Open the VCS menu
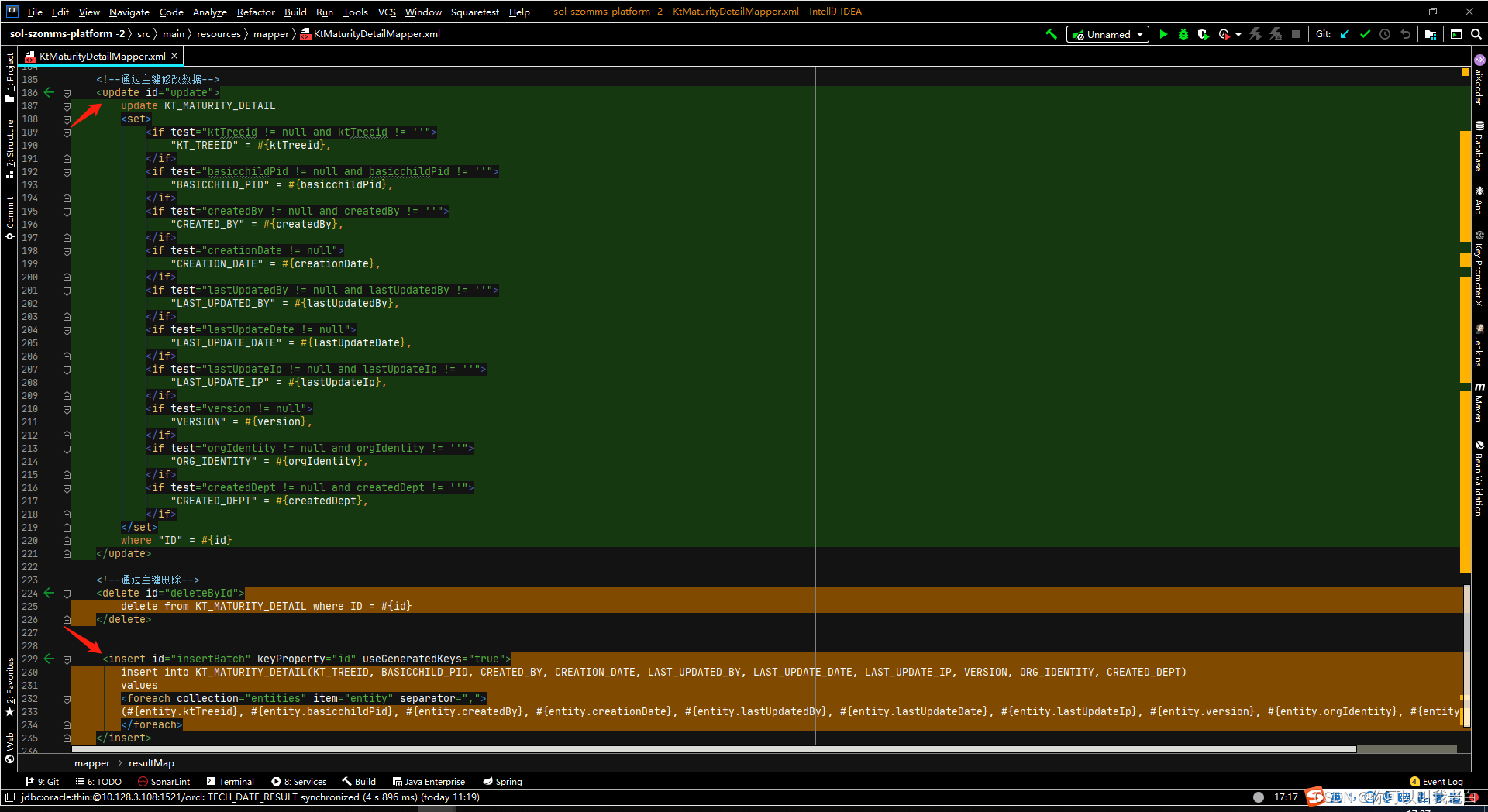Image resolution: width=1488 pixels, height=812 pixels. coord(387,12)
